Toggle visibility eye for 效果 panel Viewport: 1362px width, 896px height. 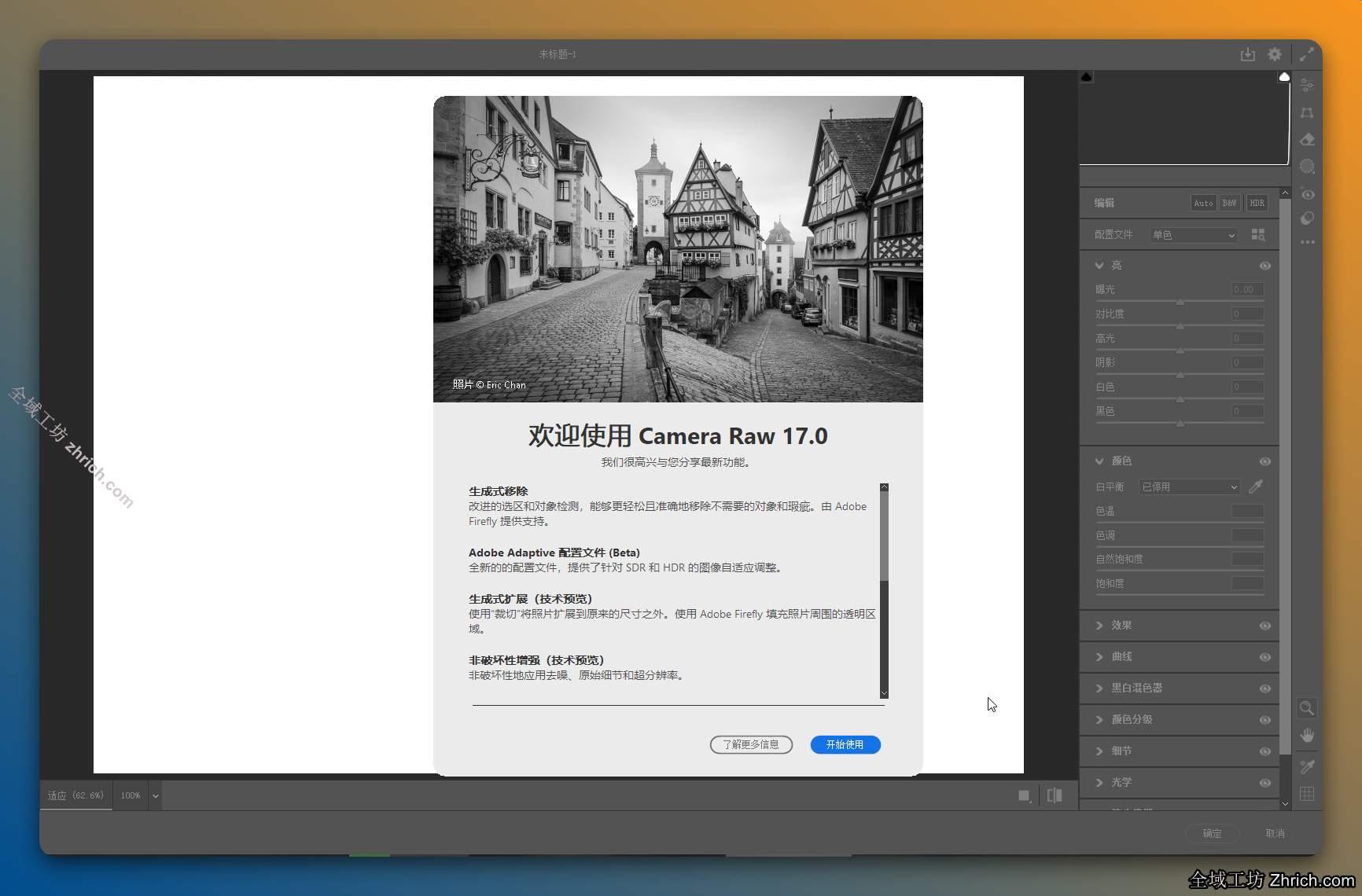[1264, 626]
